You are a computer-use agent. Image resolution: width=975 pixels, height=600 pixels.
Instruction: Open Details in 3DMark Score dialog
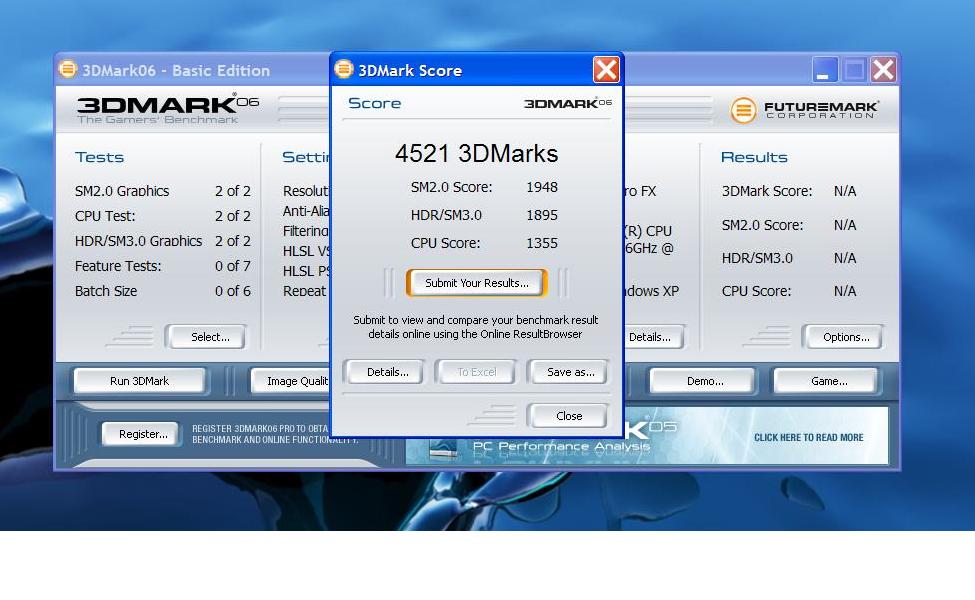387,372
